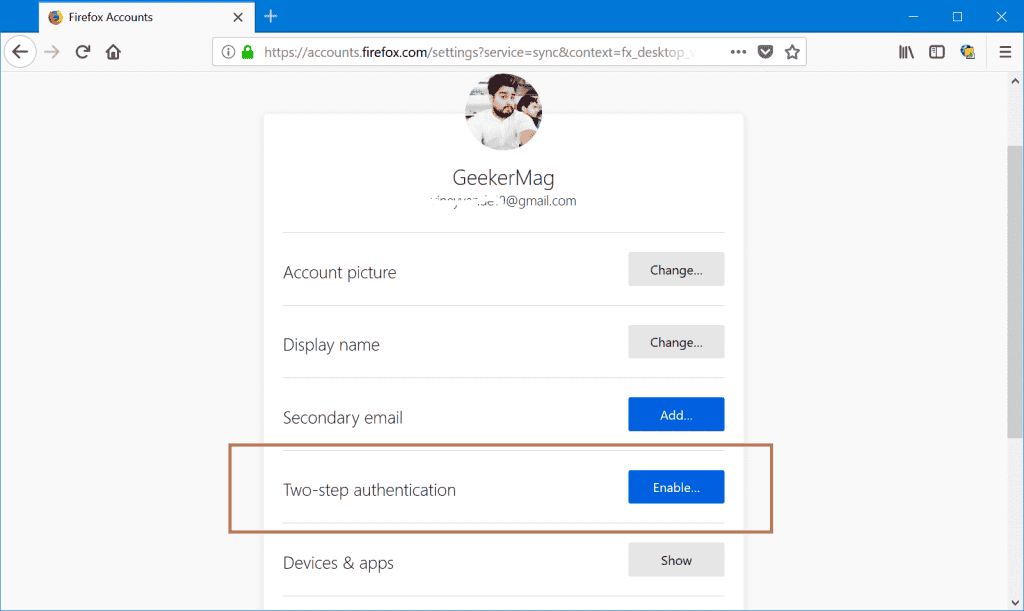Toggle the sidebar view icon
The width and height of the screenshot is (1024, 611).
pos(936,52)
